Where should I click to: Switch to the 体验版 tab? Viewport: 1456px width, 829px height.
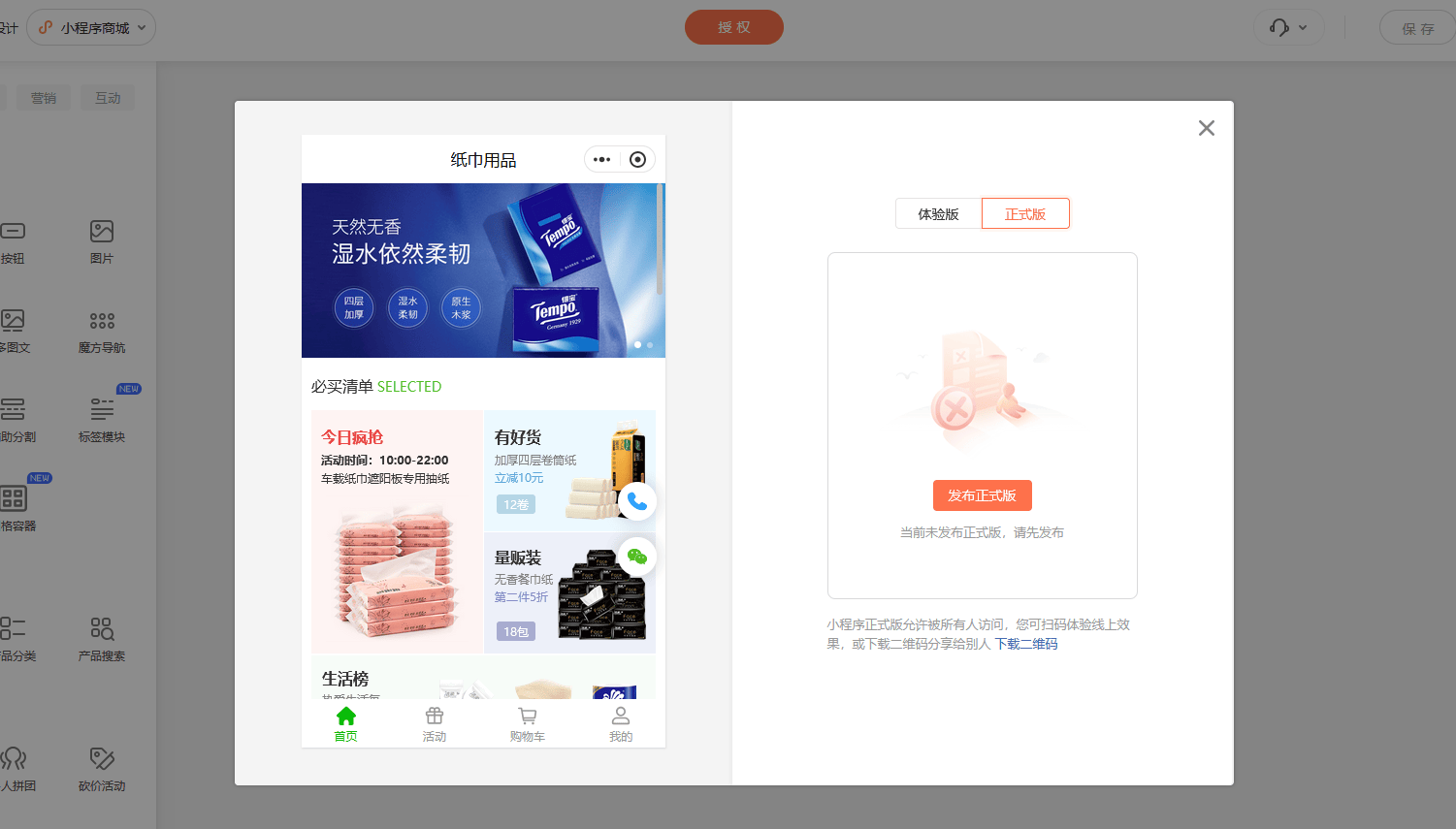tap(938, 214)
